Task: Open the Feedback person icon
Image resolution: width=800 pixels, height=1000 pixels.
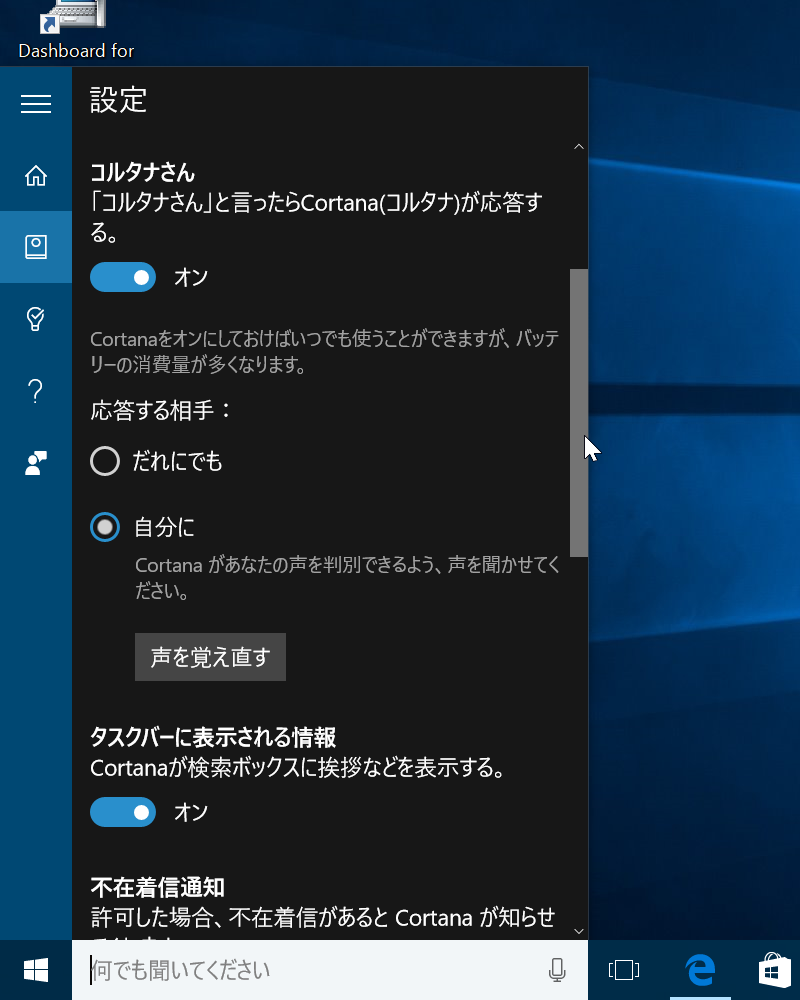Action: [36, 463]
